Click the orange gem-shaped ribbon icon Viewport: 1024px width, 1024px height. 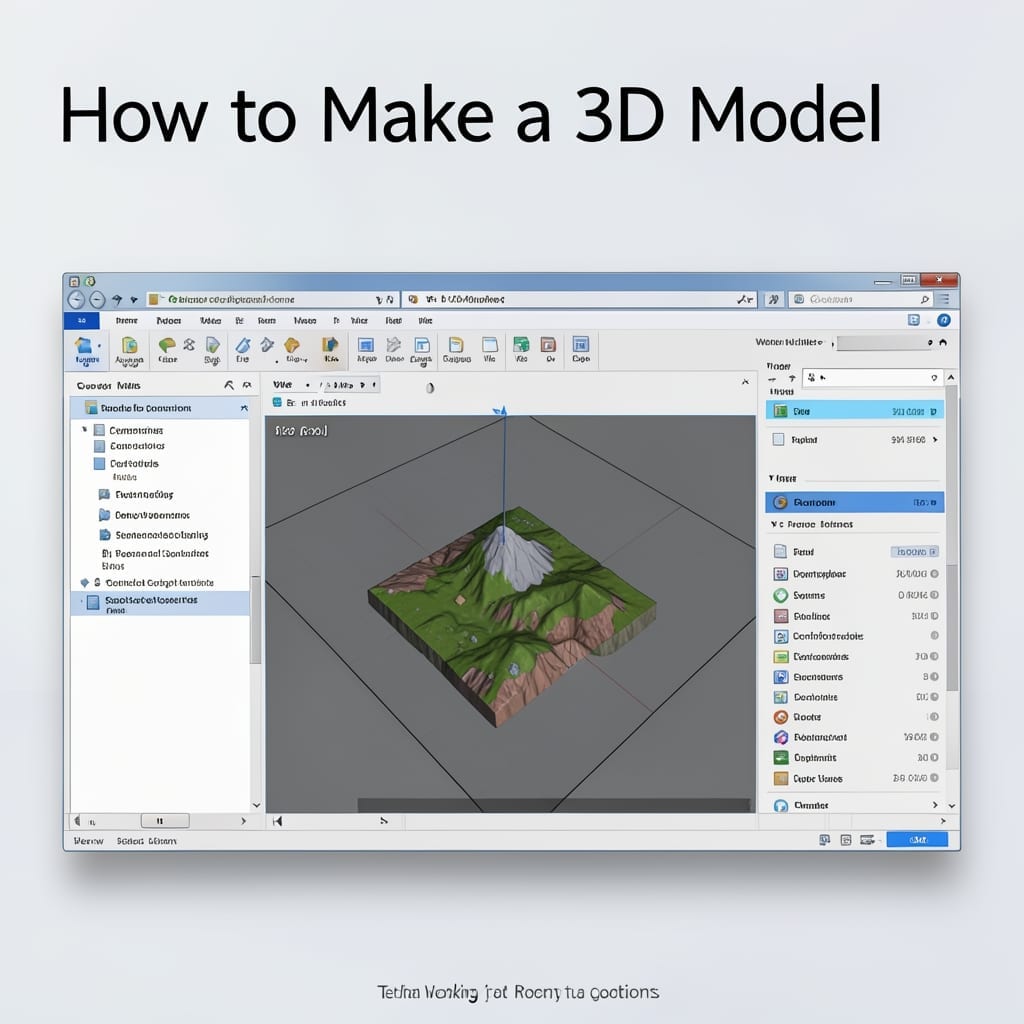[x=292, y=345]
